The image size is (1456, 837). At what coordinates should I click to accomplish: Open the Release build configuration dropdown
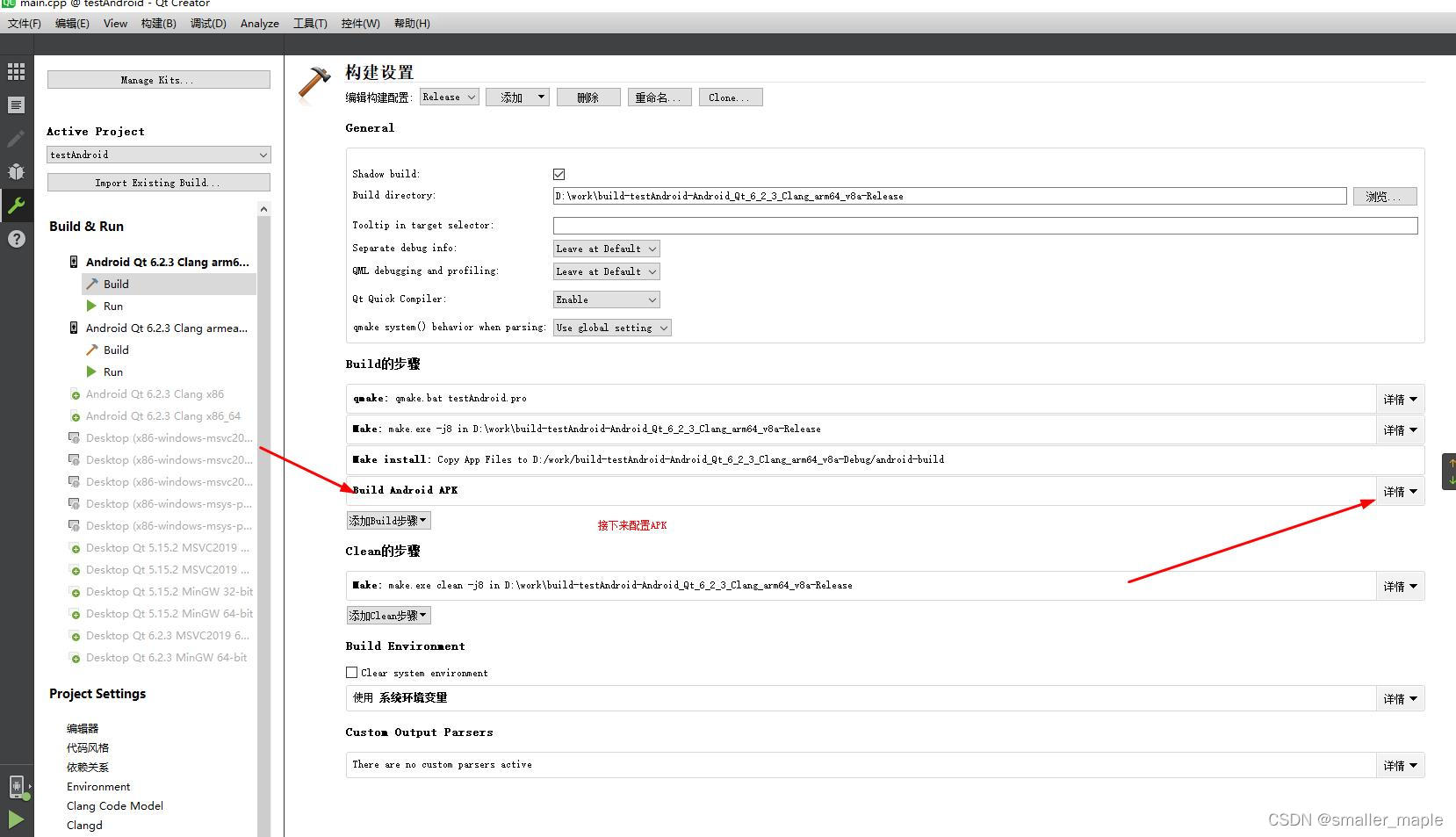point(449,97)
